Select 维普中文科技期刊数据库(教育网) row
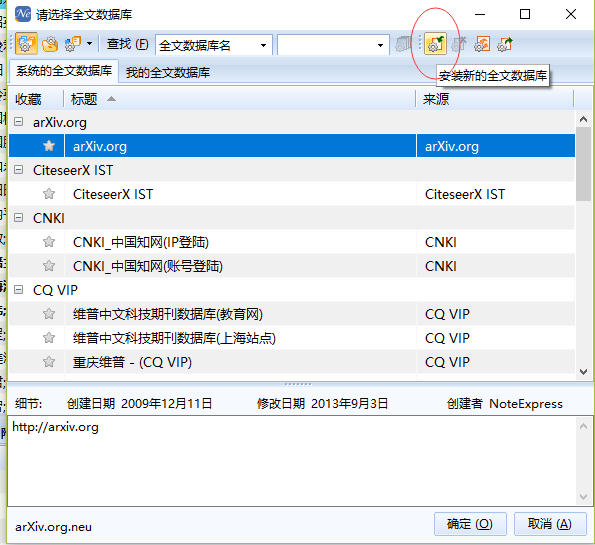 click(291, 314)
